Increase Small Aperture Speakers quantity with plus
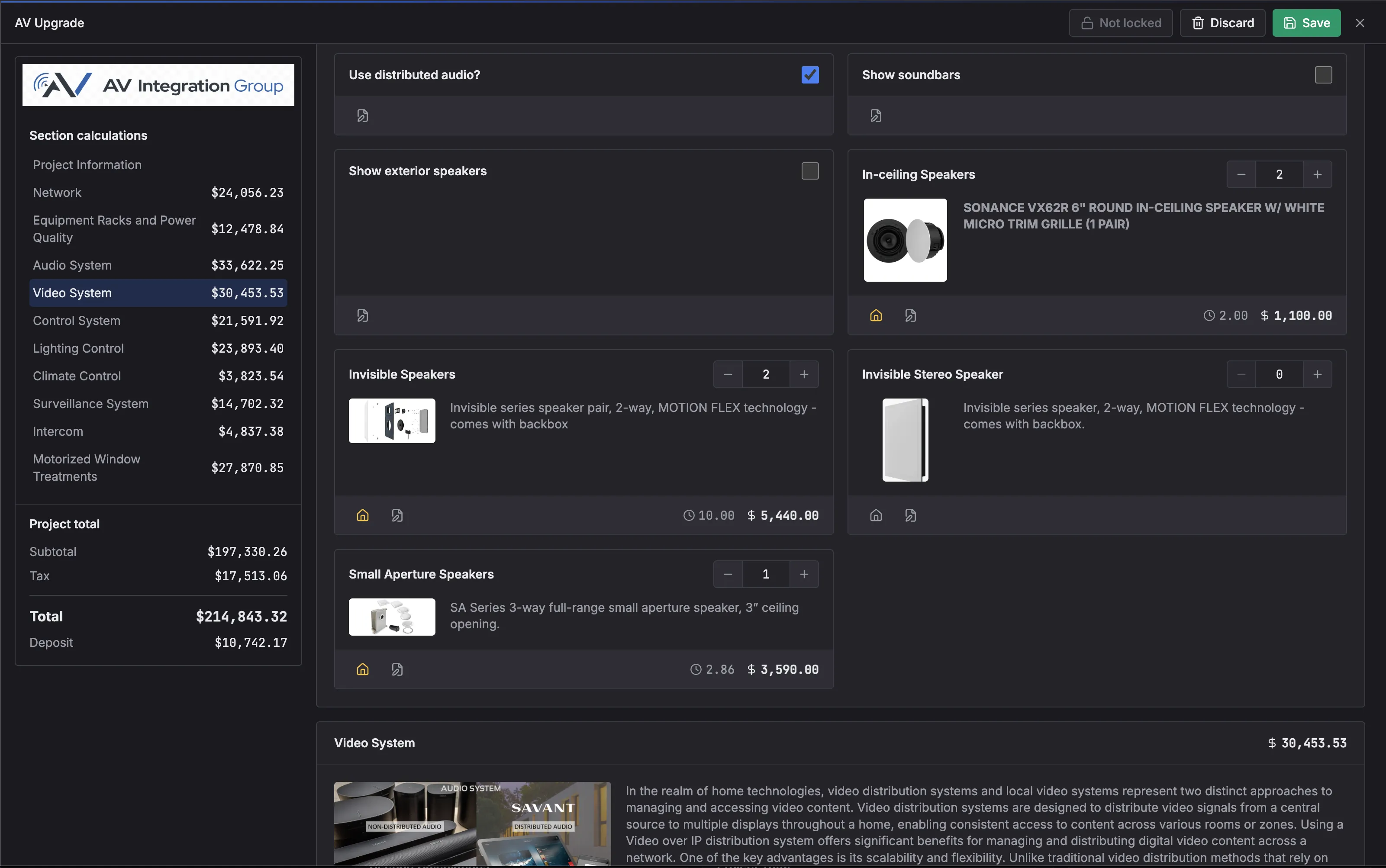This screenshot has height=868, width=1386. point(804,573)
